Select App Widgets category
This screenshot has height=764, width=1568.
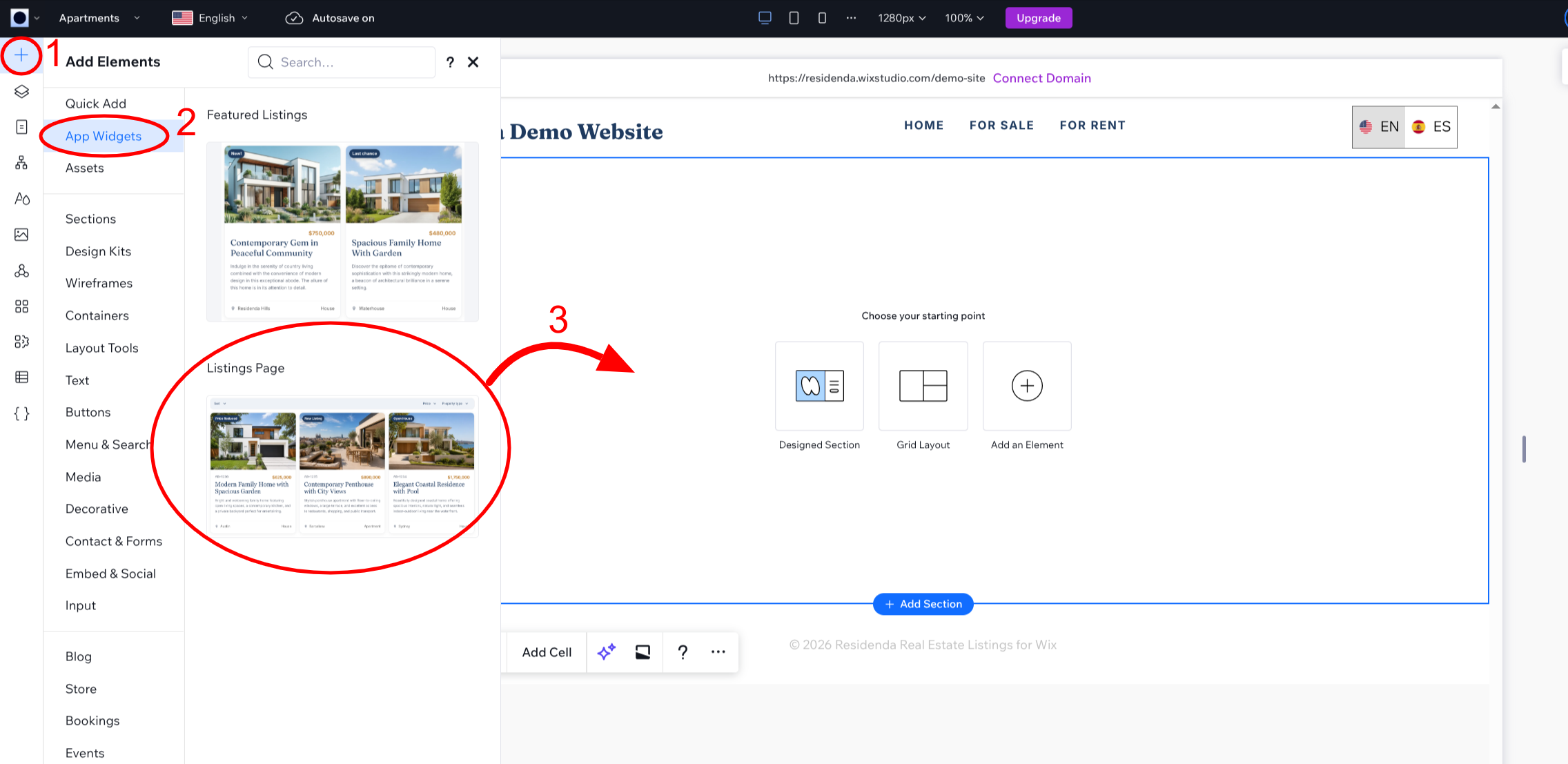(104, 136)
